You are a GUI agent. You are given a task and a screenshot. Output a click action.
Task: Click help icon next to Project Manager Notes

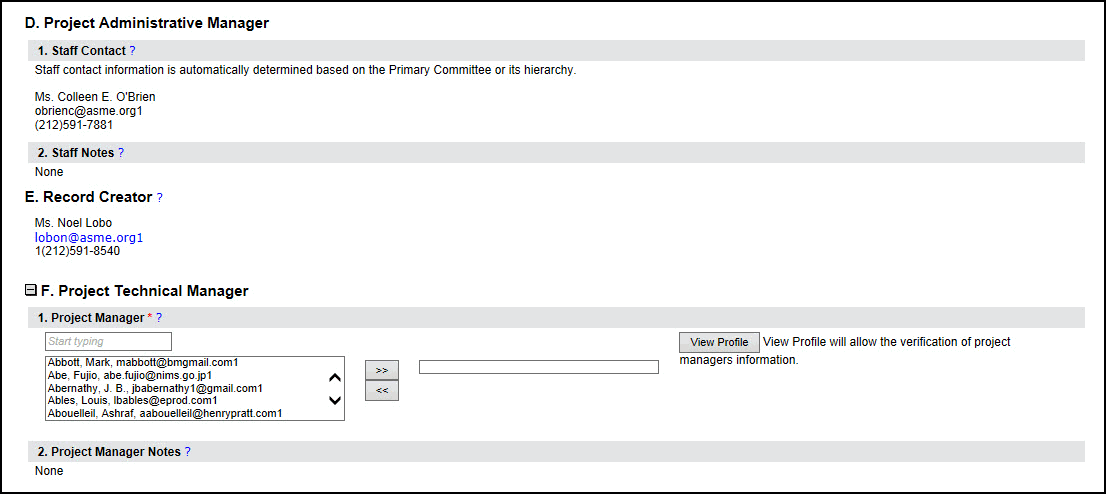click(187, 452)
